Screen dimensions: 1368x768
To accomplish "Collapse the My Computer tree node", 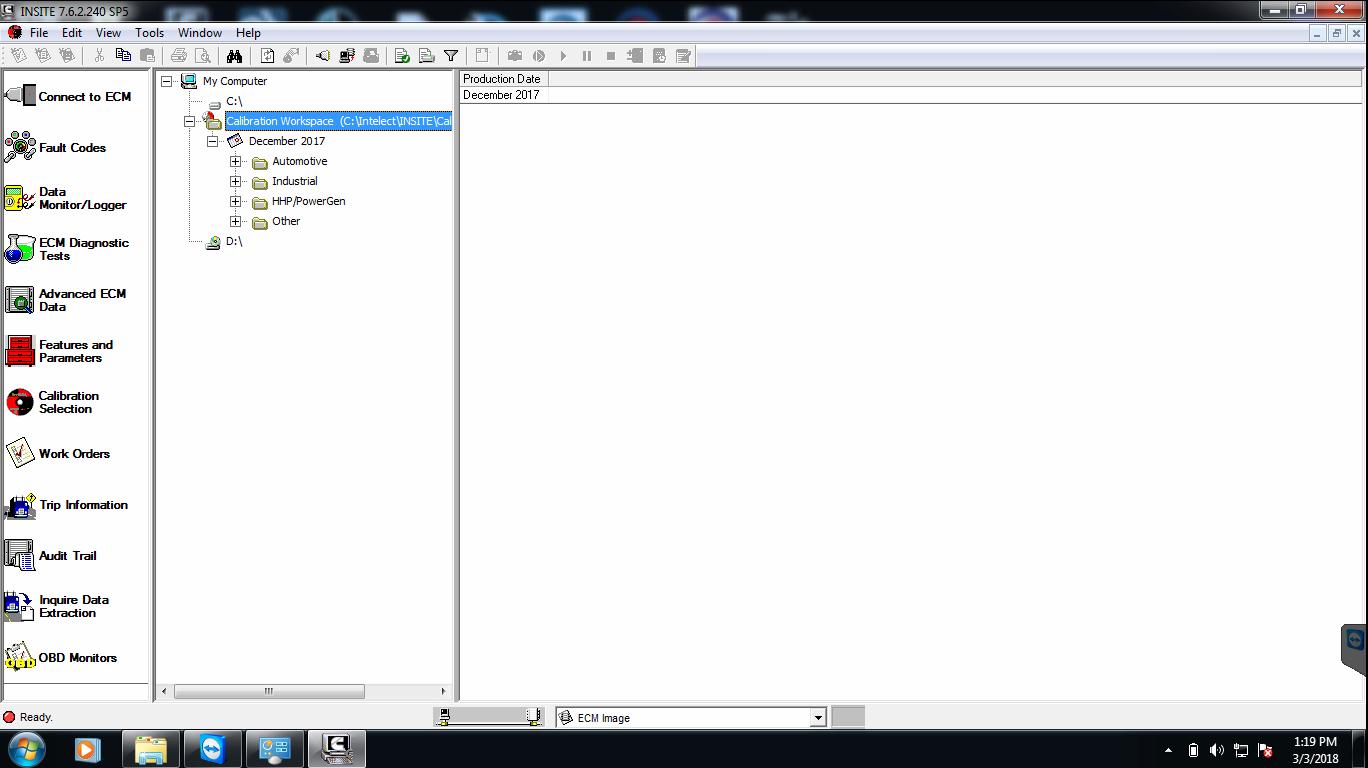I will [167, 81].
